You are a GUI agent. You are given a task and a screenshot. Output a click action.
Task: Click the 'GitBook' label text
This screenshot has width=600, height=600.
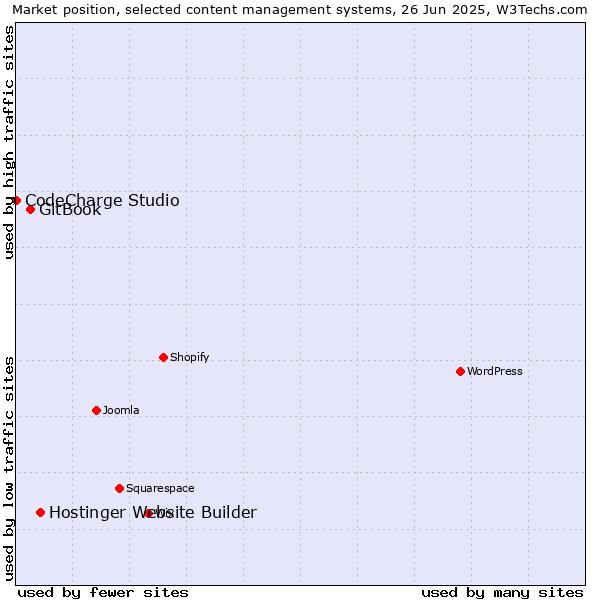point(70,210)
